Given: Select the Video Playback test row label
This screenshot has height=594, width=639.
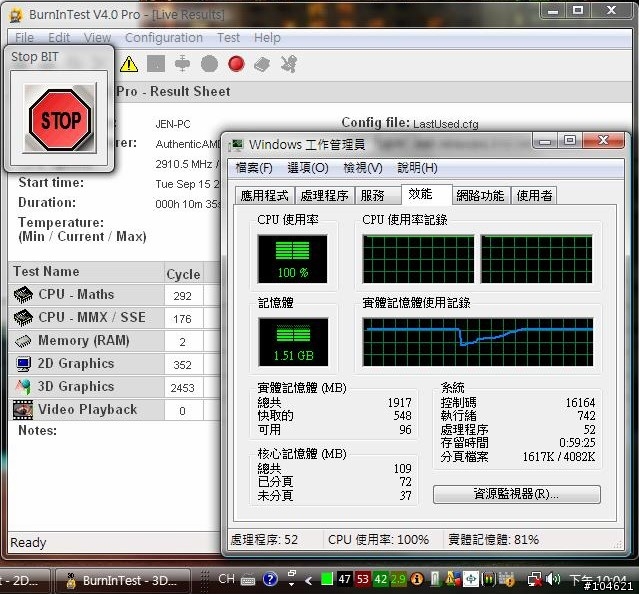Looking at the screenshot, I should coord(87,409).
